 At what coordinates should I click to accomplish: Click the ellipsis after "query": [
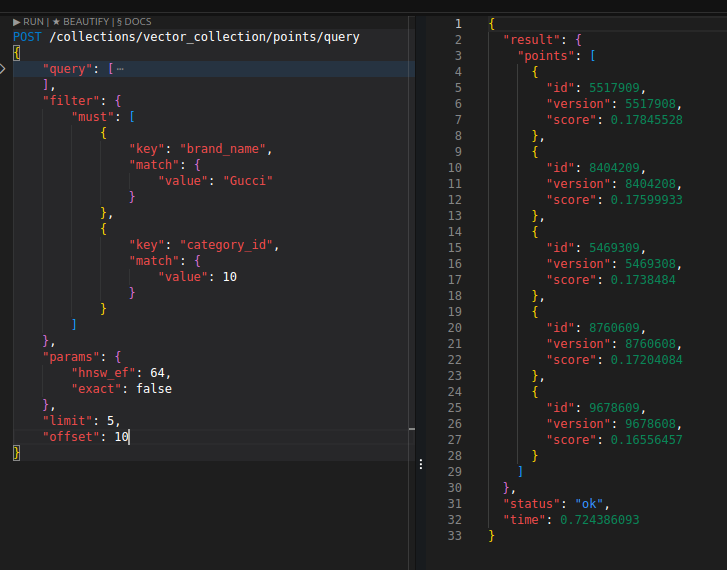(120, 69)
